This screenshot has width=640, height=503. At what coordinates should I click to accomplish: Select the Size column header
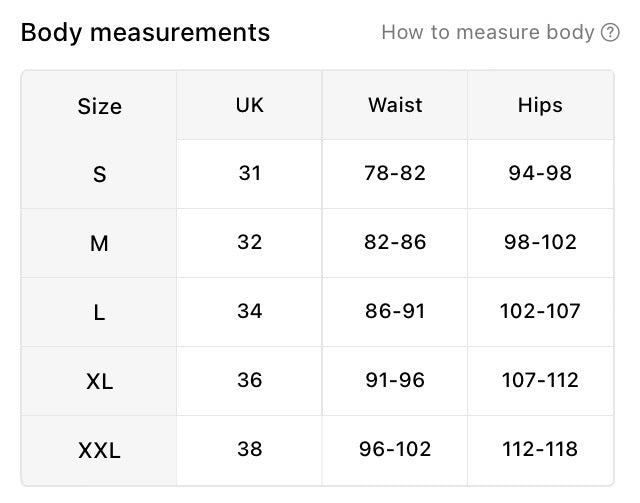coord(100,106)
